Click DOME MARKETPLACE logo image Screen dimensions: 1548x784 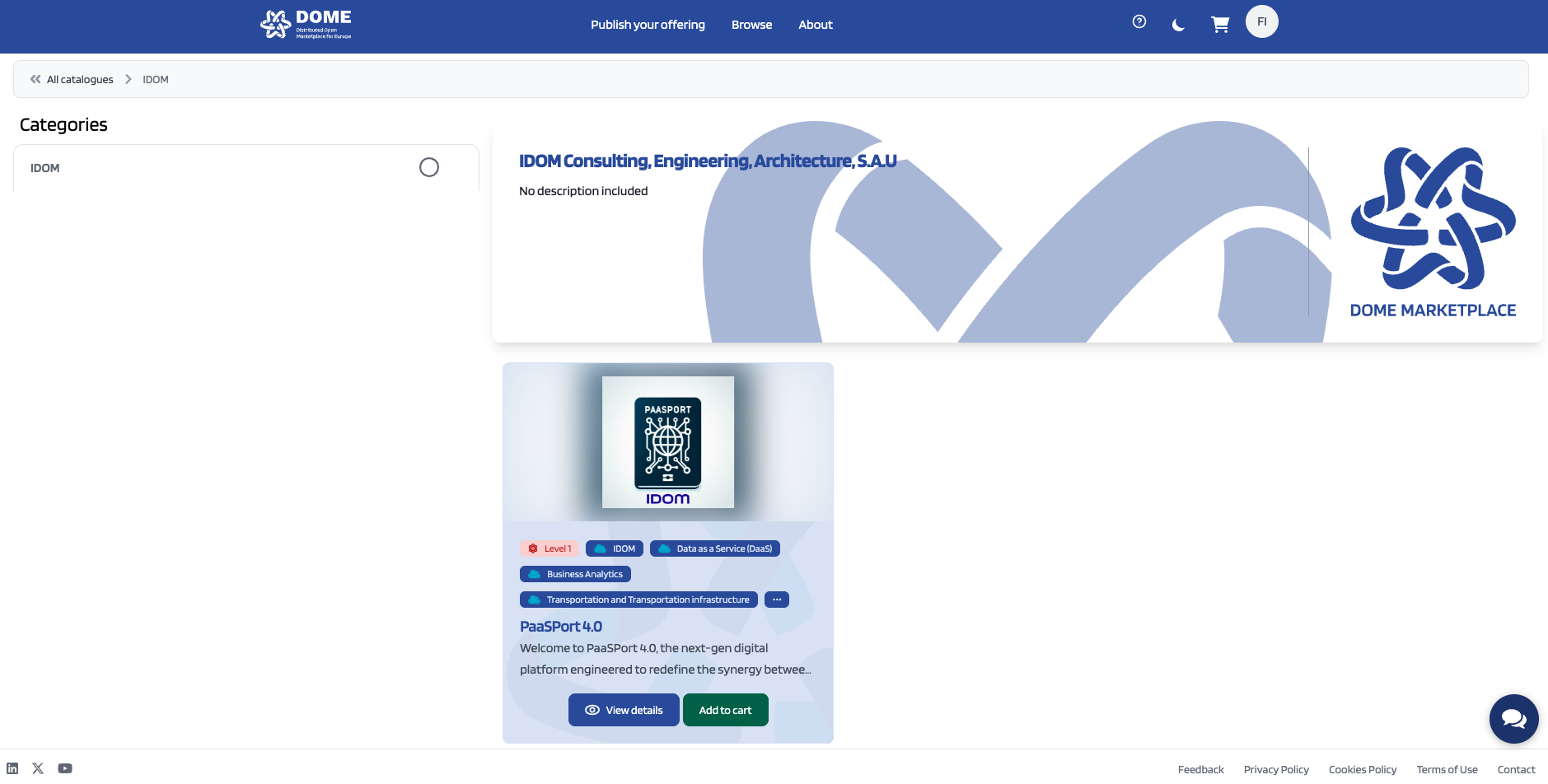point(1433,232)
